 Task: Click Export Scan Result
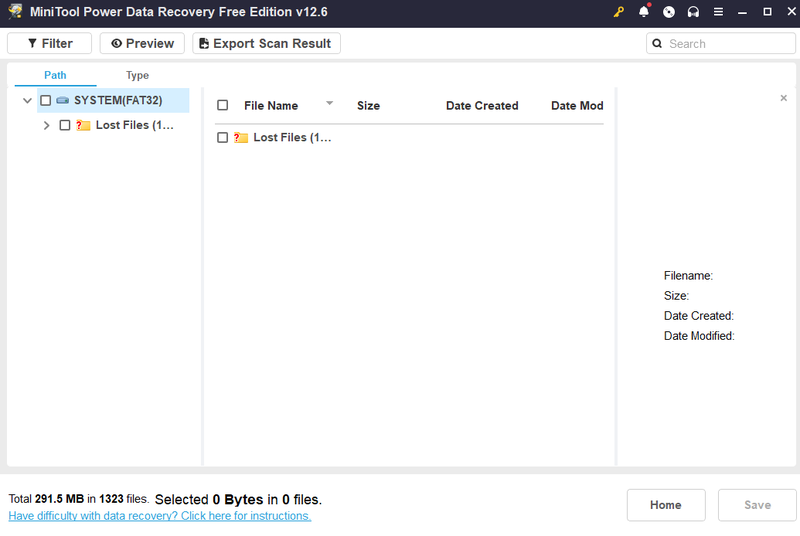pyautogui.click(x=266, y=43)
